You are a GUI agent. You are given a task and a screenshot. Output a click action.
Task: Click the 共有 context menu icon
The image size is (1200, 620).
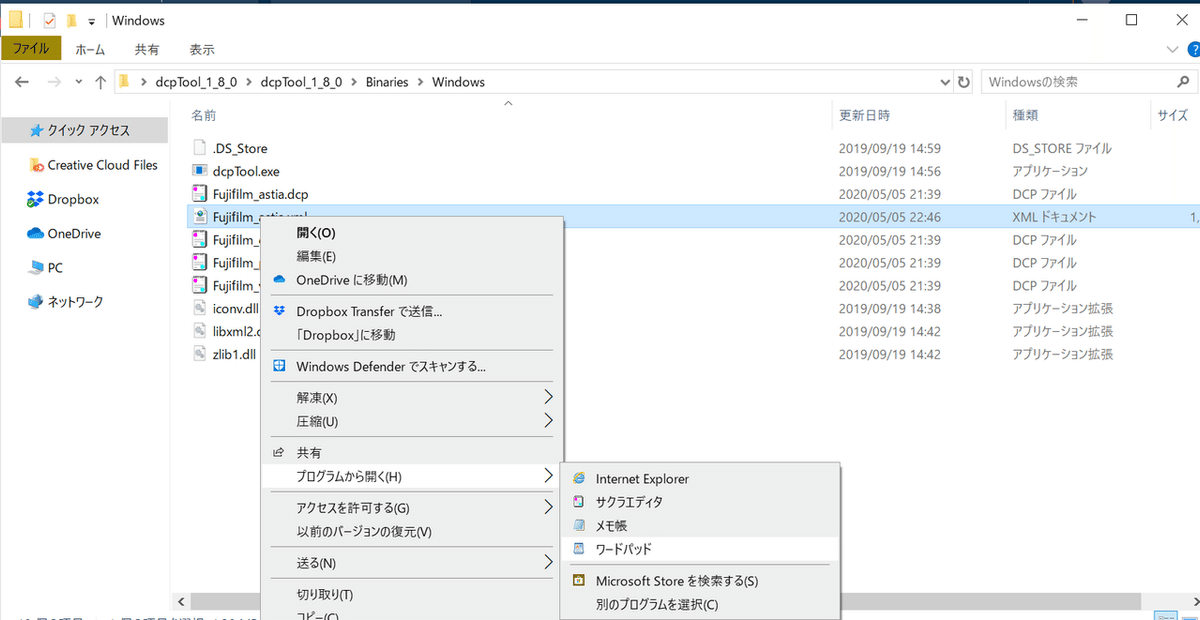tap(279, 453)
